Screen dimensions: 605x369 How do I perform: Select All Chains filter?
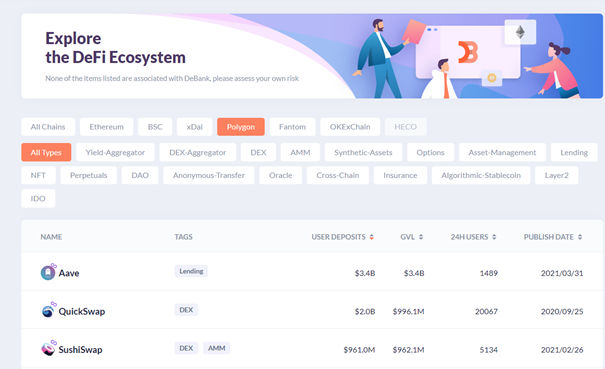tap(48, 127)
